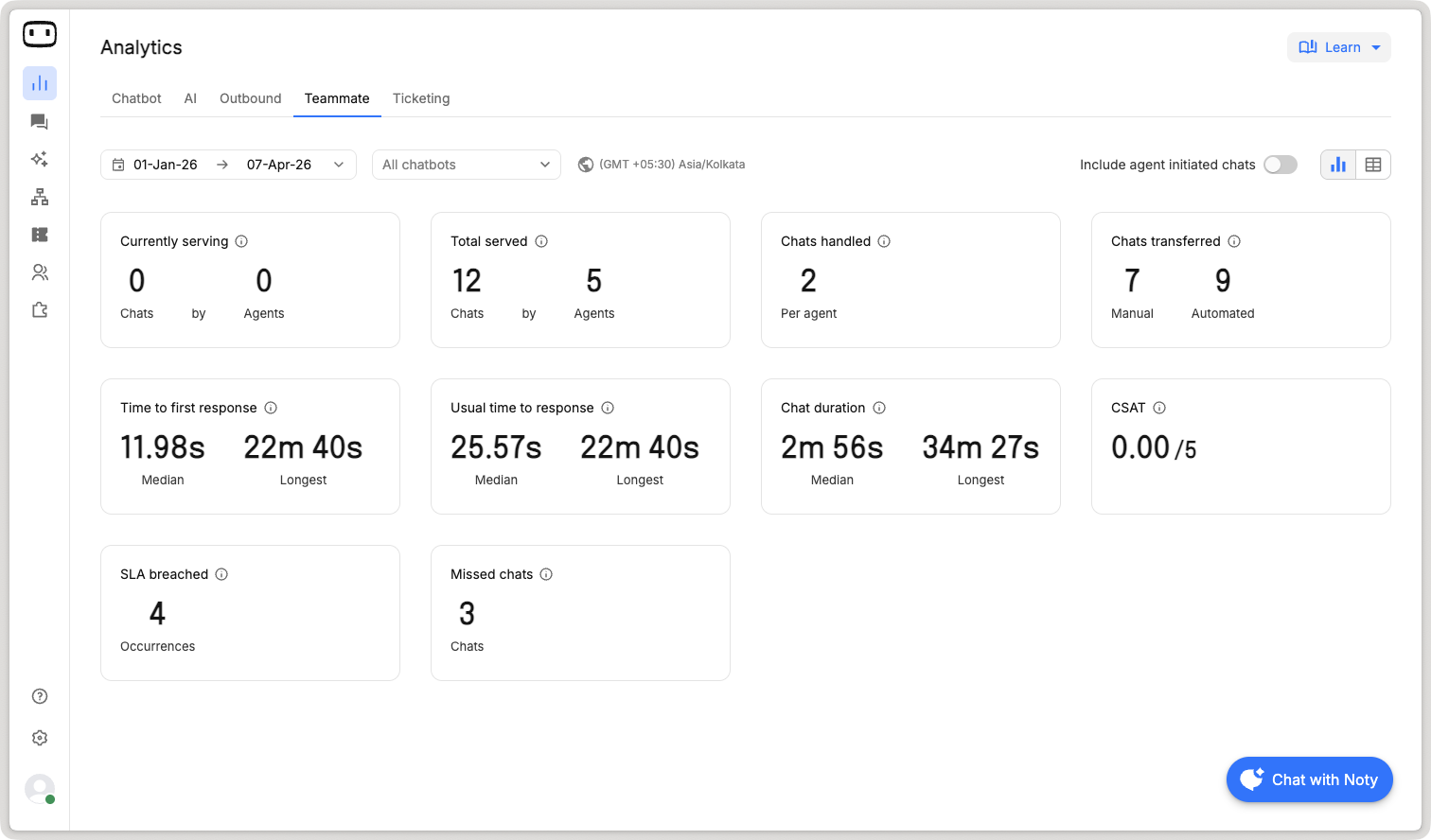Open the contacts sidebar icon

(x=40, y=272)
